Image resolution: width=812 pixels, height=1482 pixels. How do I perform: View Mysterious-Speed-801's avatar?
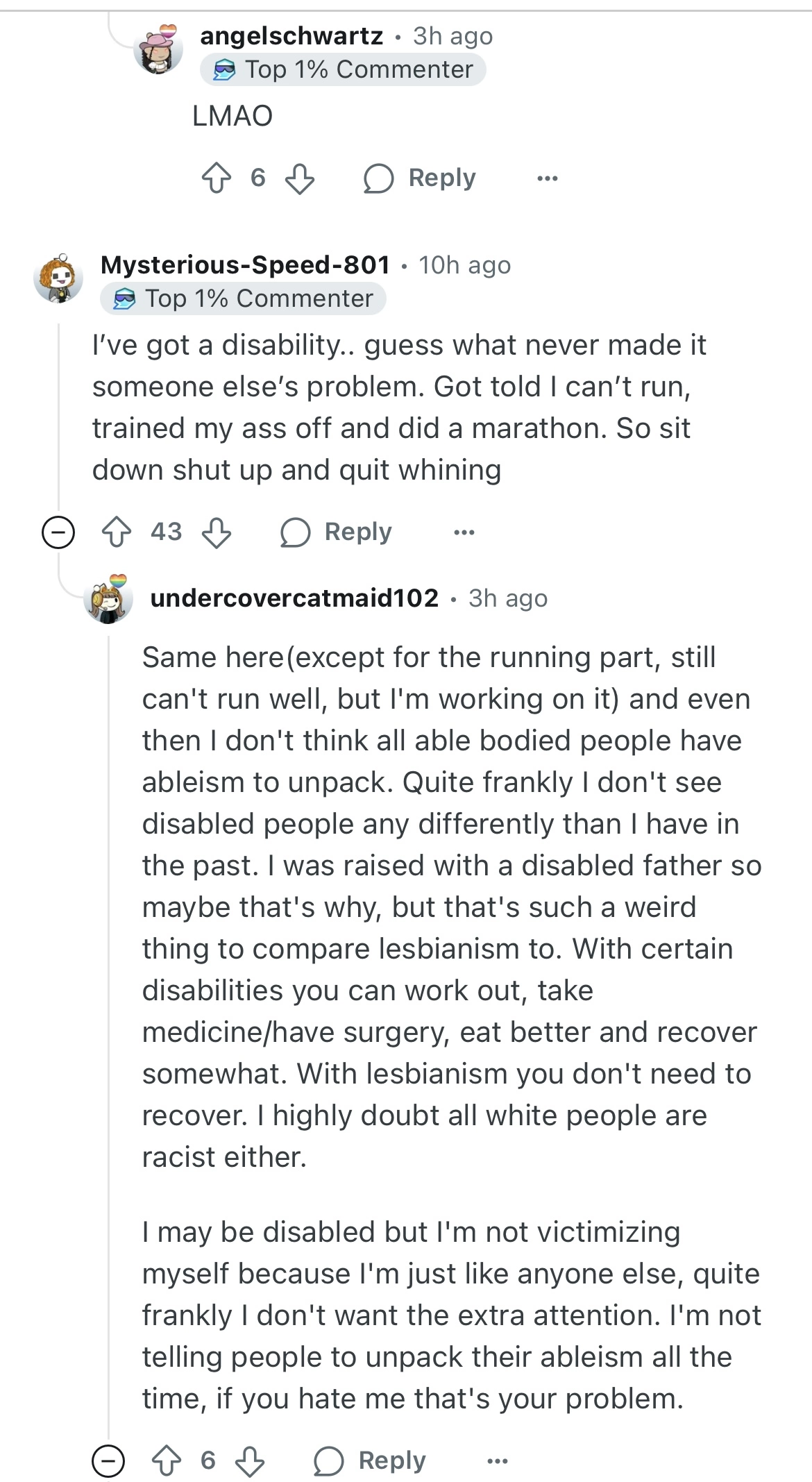click(58, 278)
